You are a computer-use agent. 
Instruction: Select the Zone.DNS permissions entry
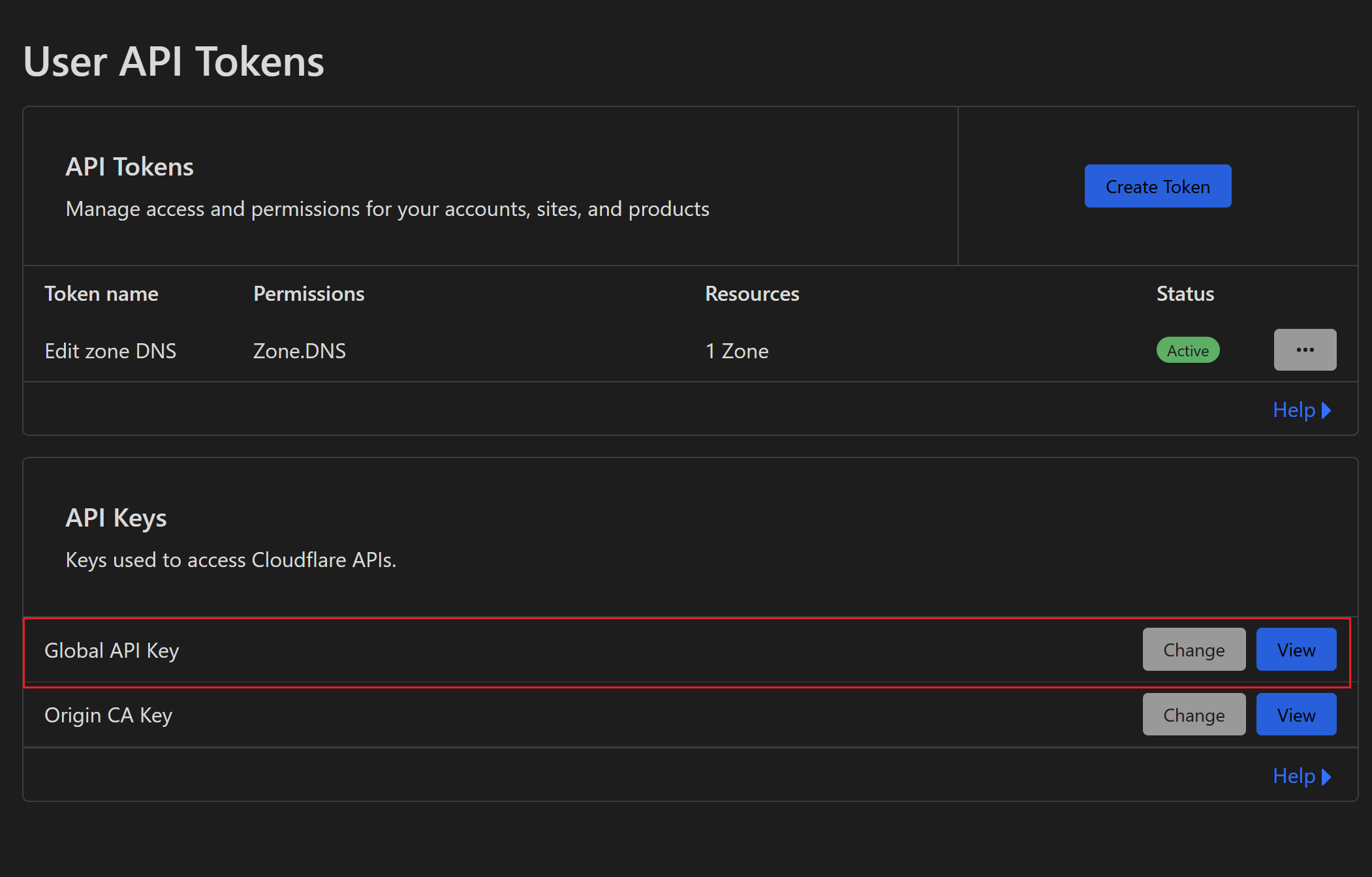(299, 350)
